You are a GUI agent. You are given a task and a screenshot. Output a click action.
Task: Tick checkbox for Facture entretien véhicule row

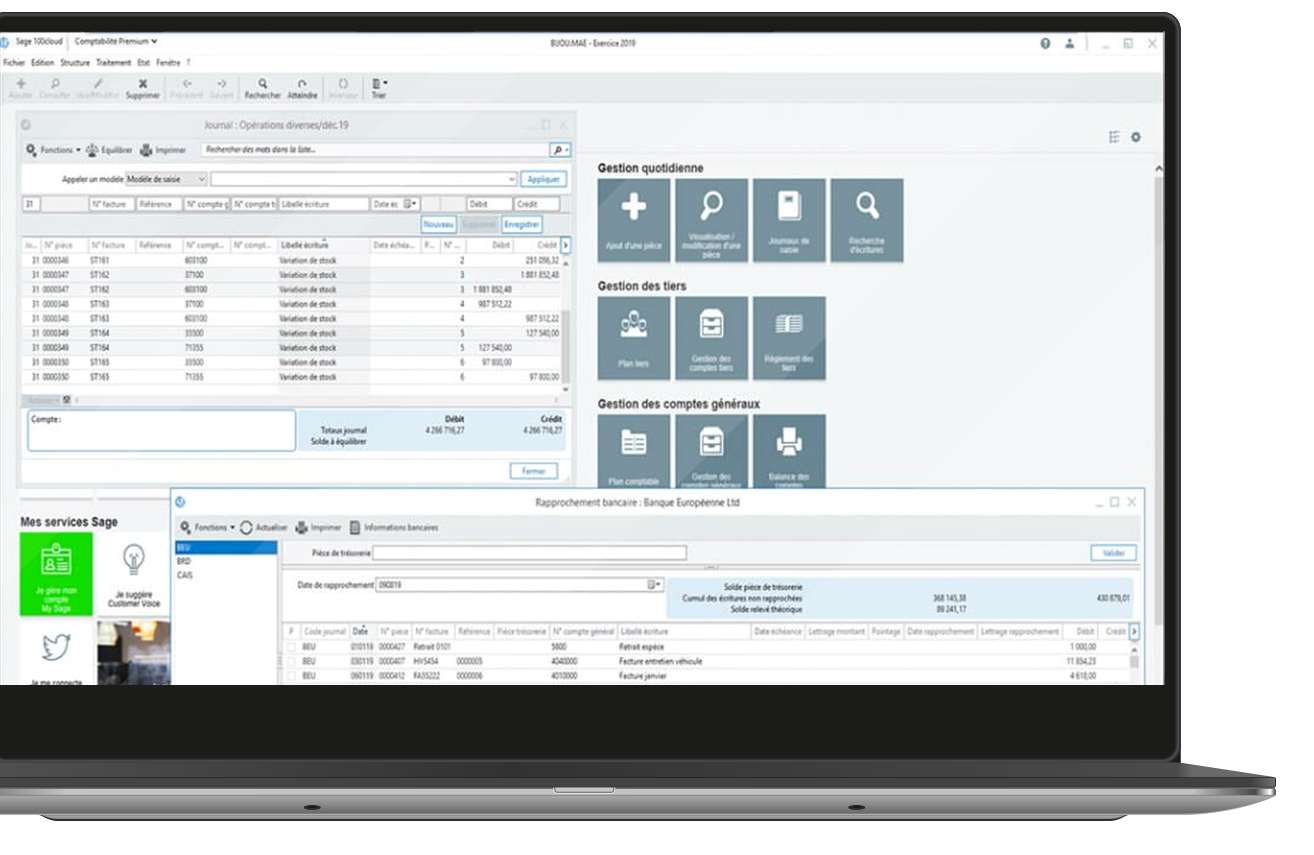tap(291, 661)
